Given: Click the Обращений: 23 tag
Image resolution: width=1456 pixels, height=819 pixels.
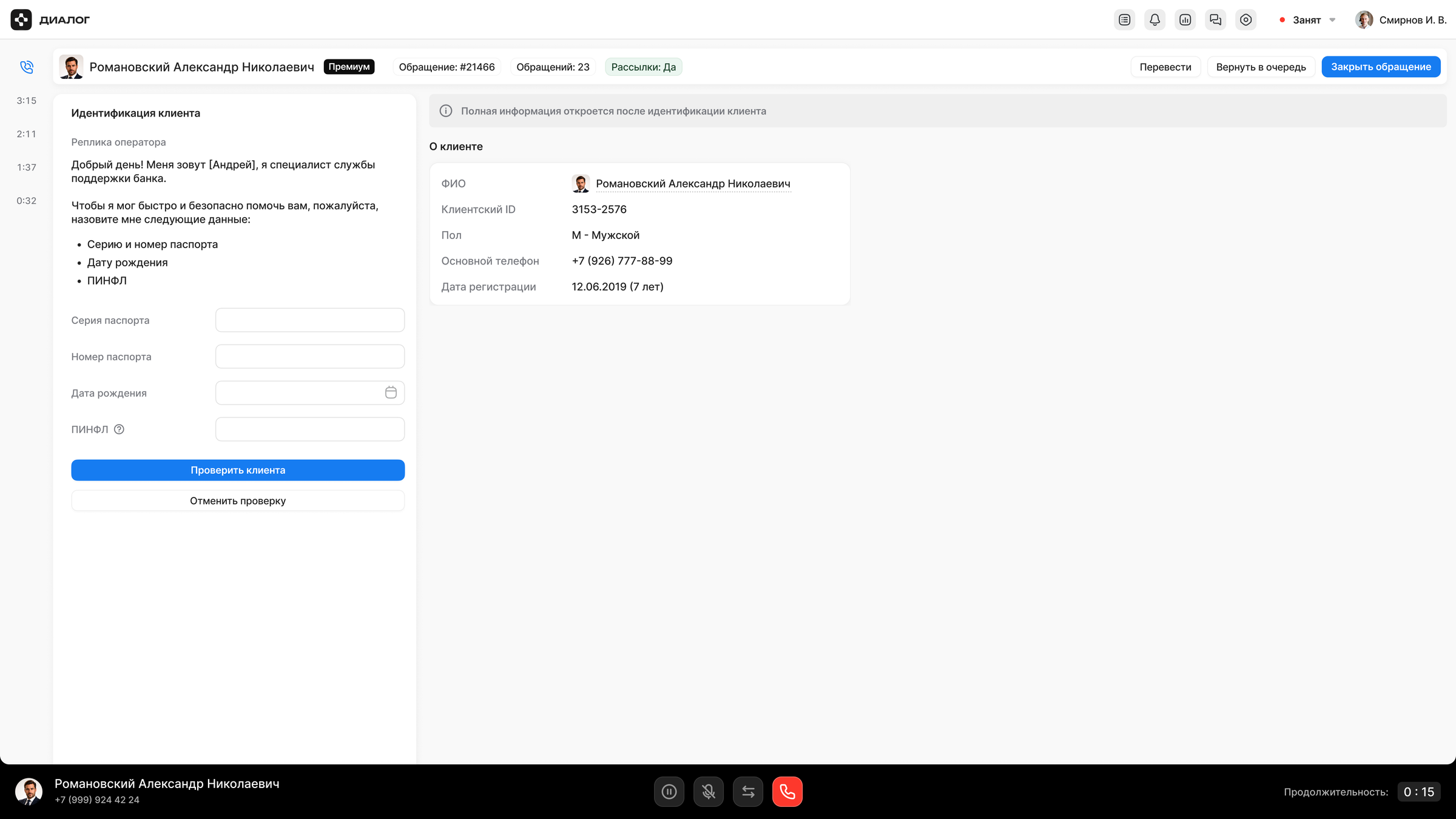Looking at the screenshot, I should coord(553,67).
